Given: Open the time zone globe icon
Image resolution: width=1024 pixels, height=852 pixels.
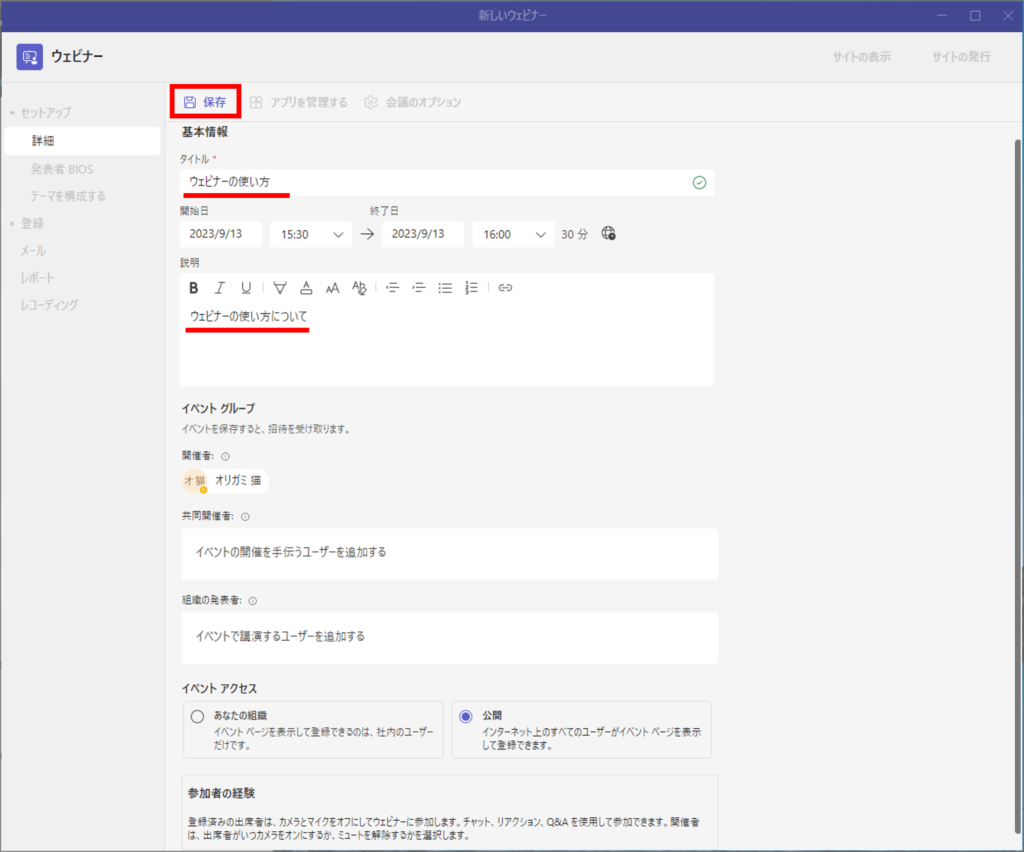Looking at the screenshot, I should pos(608,234).
